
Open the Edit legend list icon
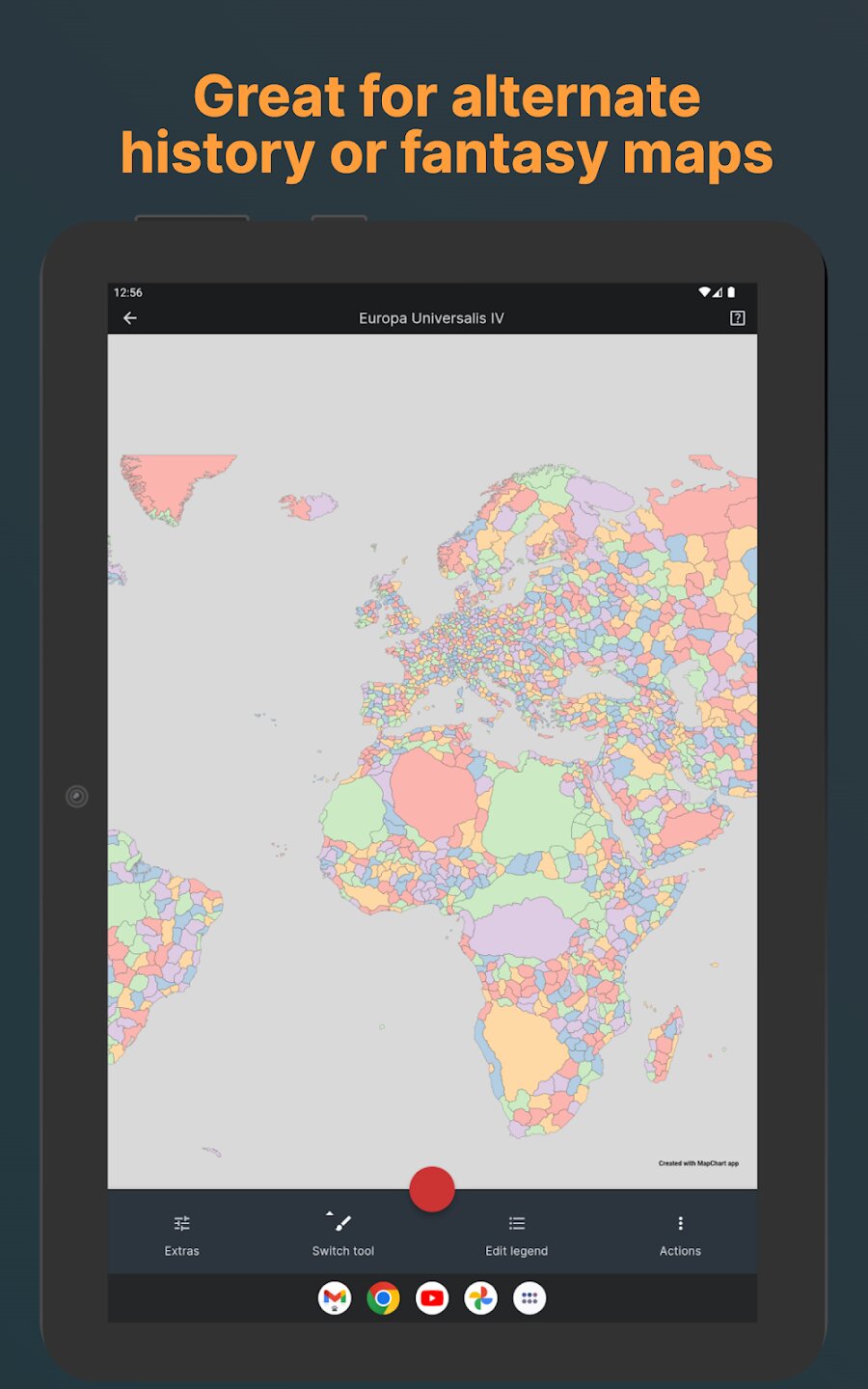(x=517, y=1223)
